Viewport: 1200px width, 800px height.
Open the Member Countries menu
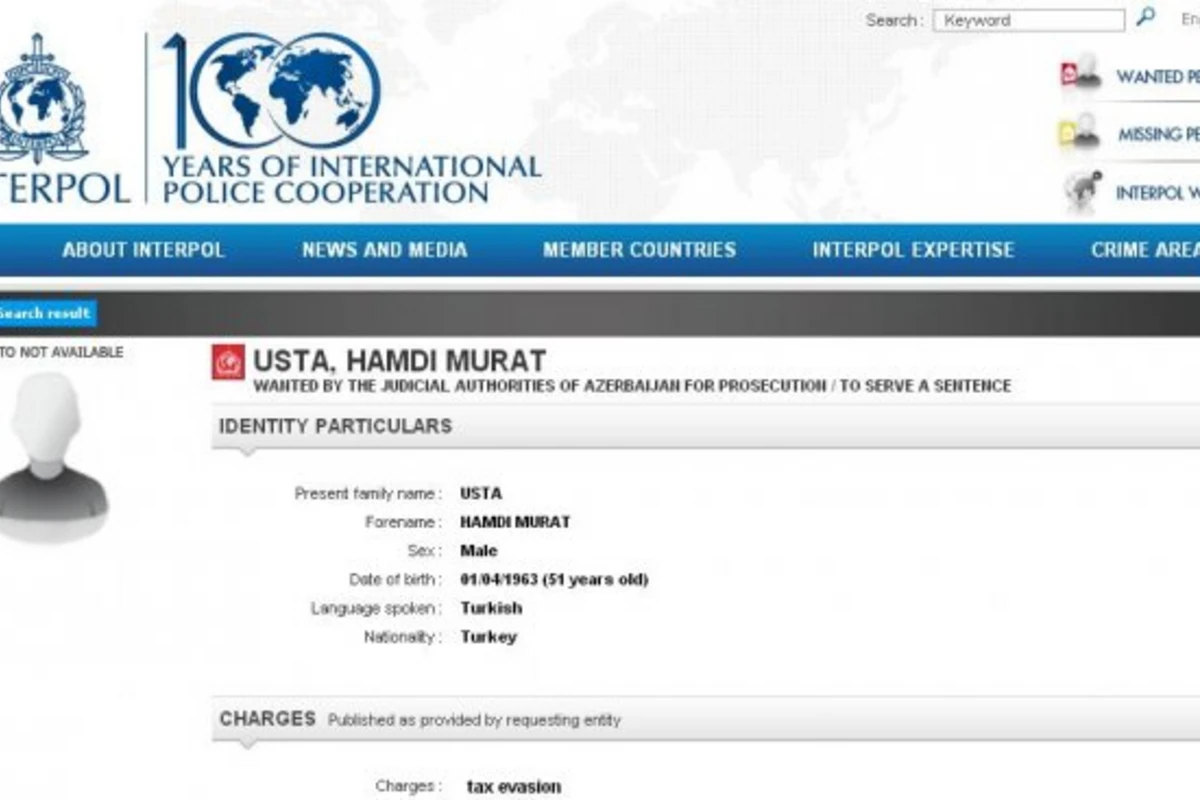click(640, 250)
